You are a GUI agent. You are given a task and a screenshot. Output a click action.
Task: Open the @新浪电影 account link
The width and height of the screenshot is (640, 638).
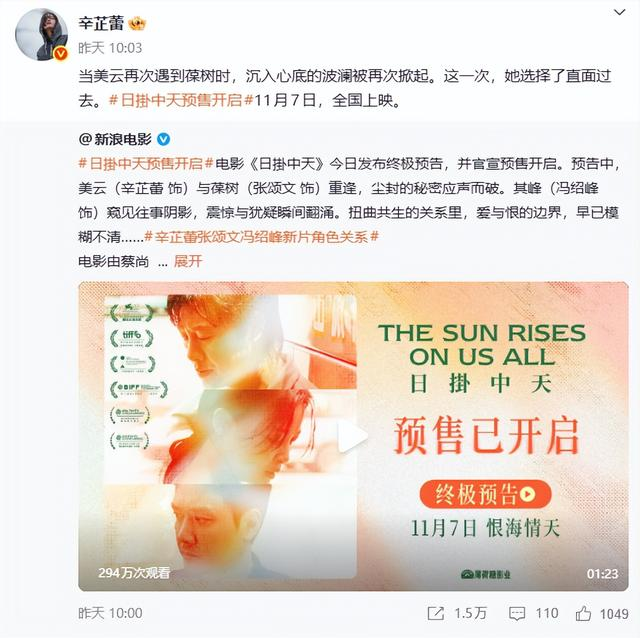pyautogui.click(x=115, y=140)
